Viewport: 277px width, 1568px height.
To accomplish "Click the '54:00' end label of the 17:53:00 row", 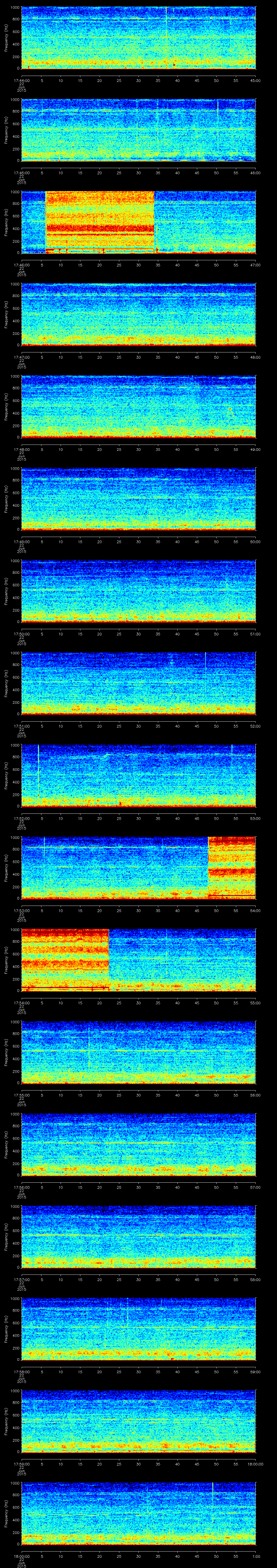I will point(256,910).
